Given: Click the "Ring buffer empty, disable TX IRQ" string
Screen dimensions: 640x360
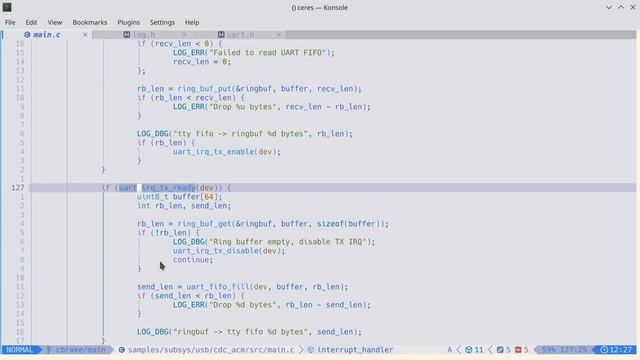Looking at the screenshot, I should (x=288, y=242).
